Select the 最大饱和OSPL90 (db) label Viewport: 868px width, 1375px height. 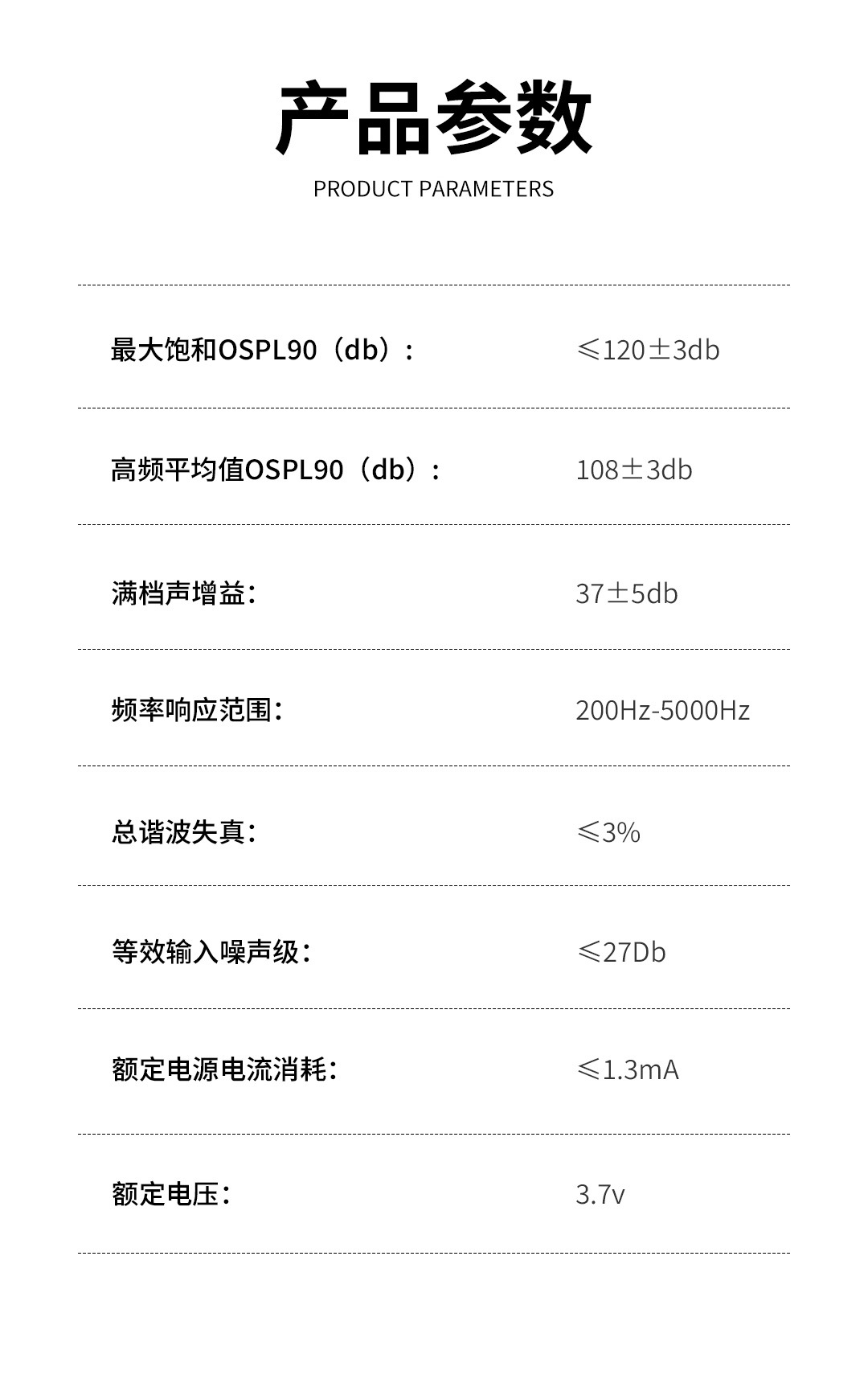263,350
